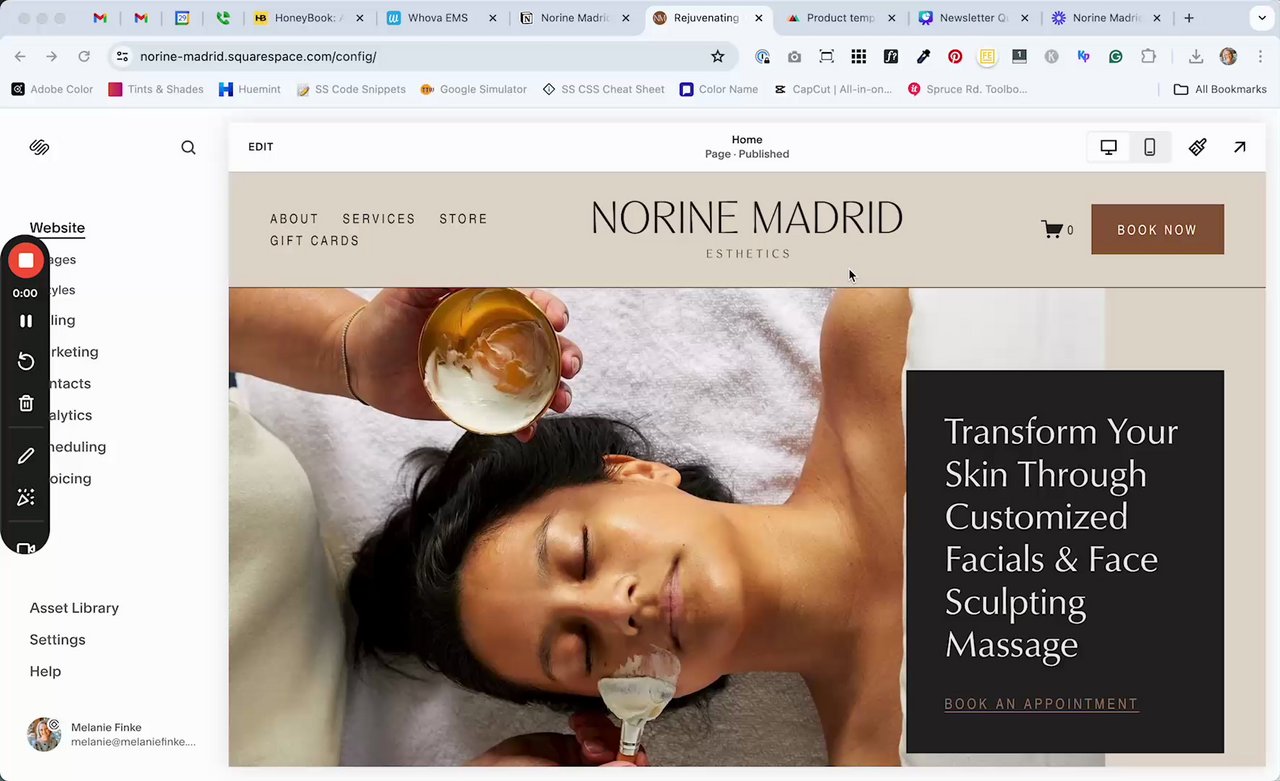Go back in browser history

20,57
